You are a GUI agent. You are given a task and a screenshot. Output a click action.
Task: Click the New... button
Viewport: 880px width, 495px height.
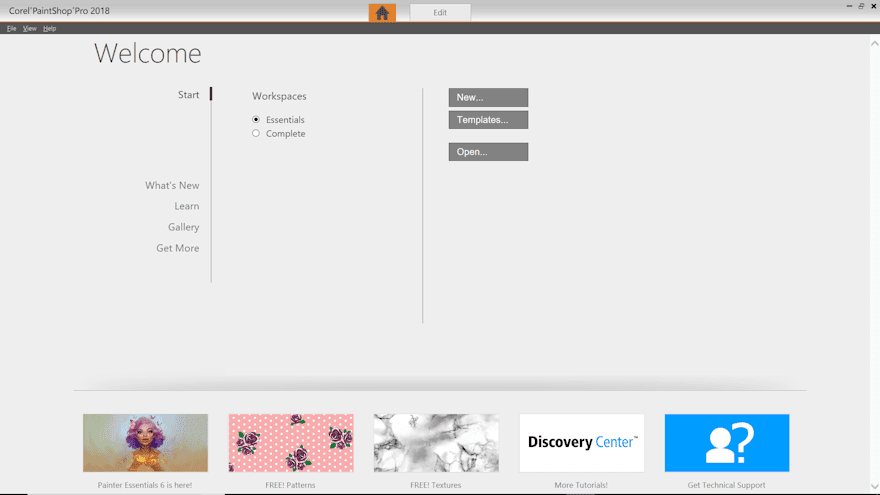(x=488, y=98)
